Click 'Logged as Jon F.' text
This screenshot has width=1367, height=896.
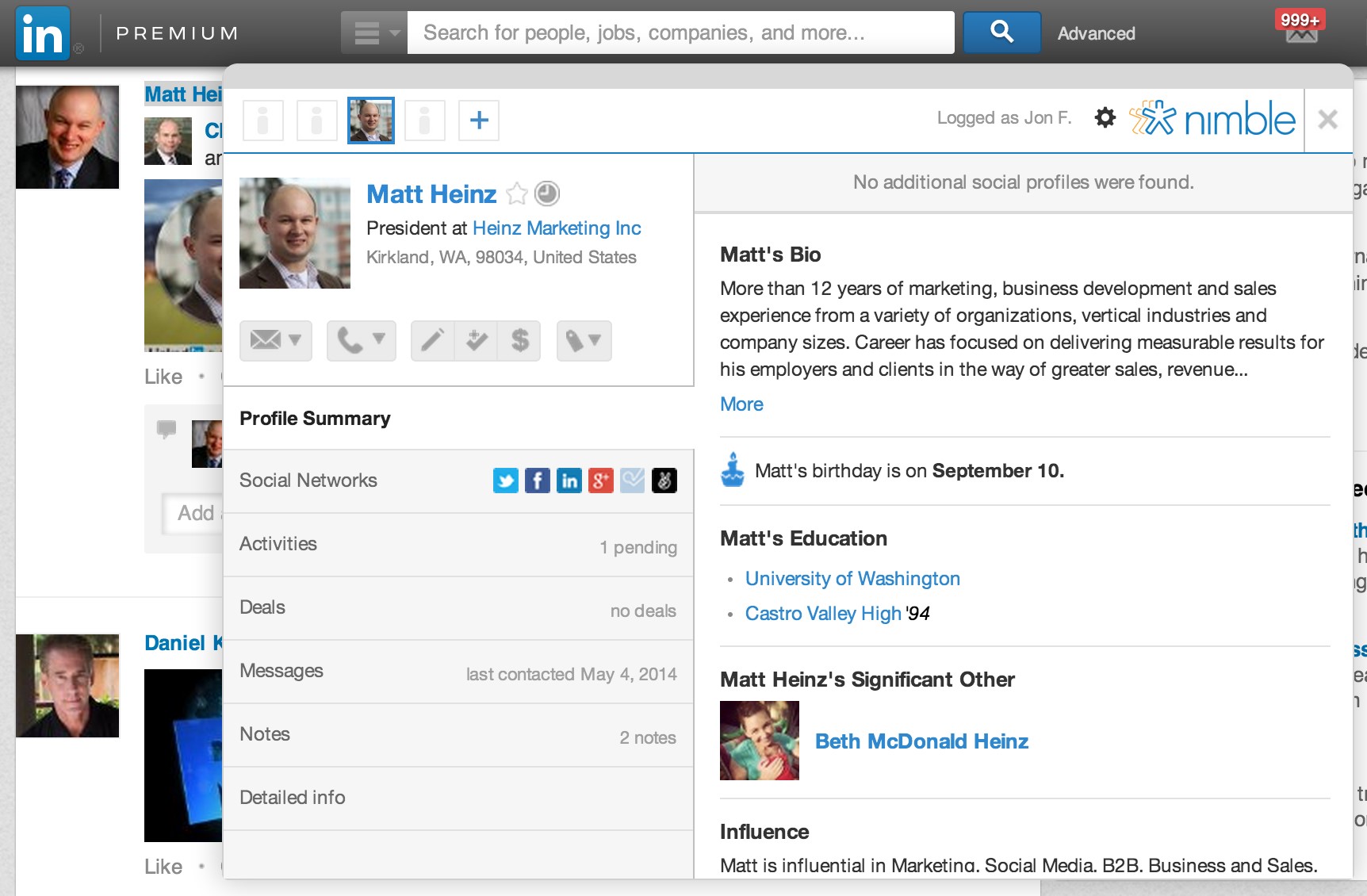[1004, 118]
